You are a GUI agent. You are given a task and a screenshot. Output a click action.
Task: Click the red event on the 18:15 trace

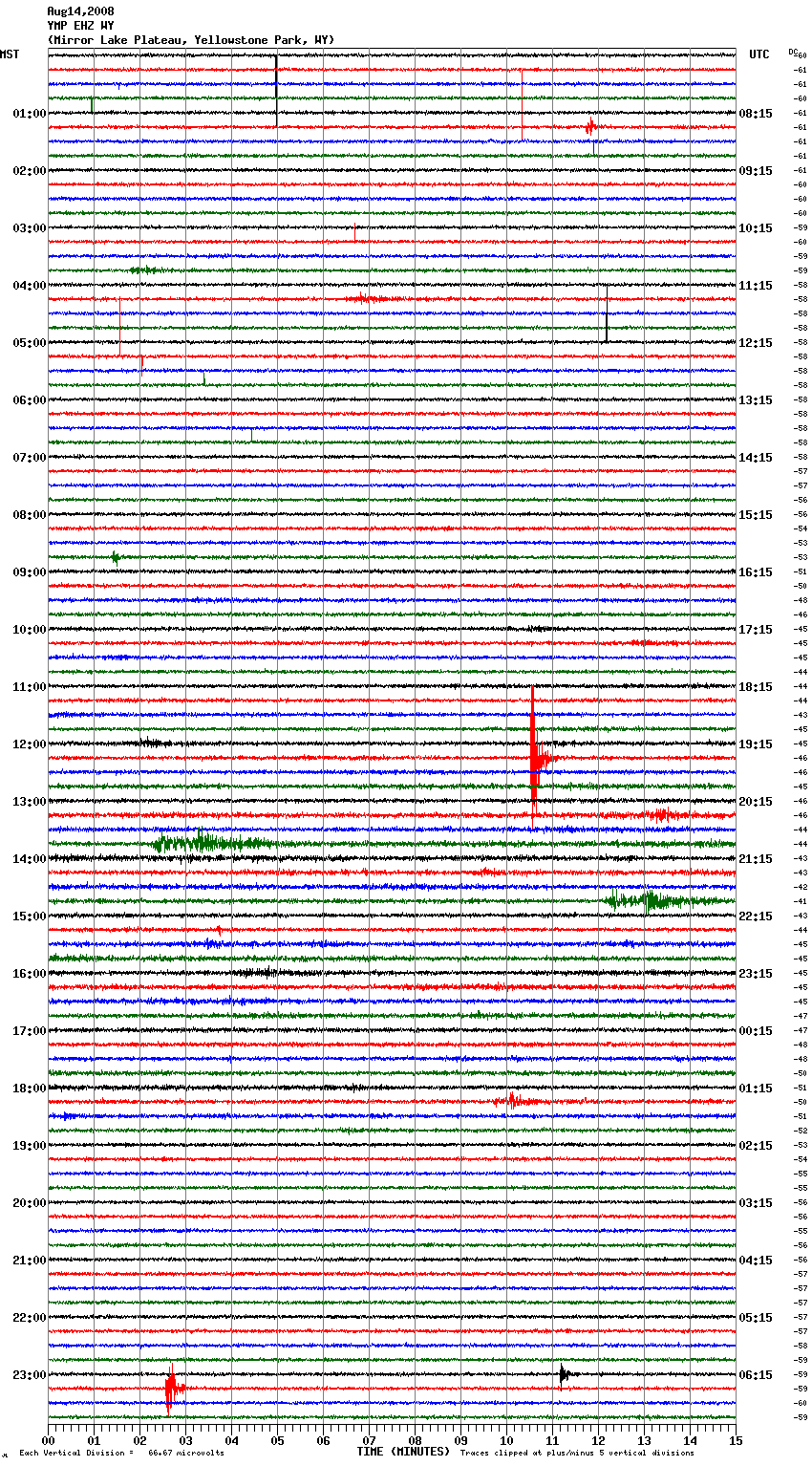(516, 1101)
